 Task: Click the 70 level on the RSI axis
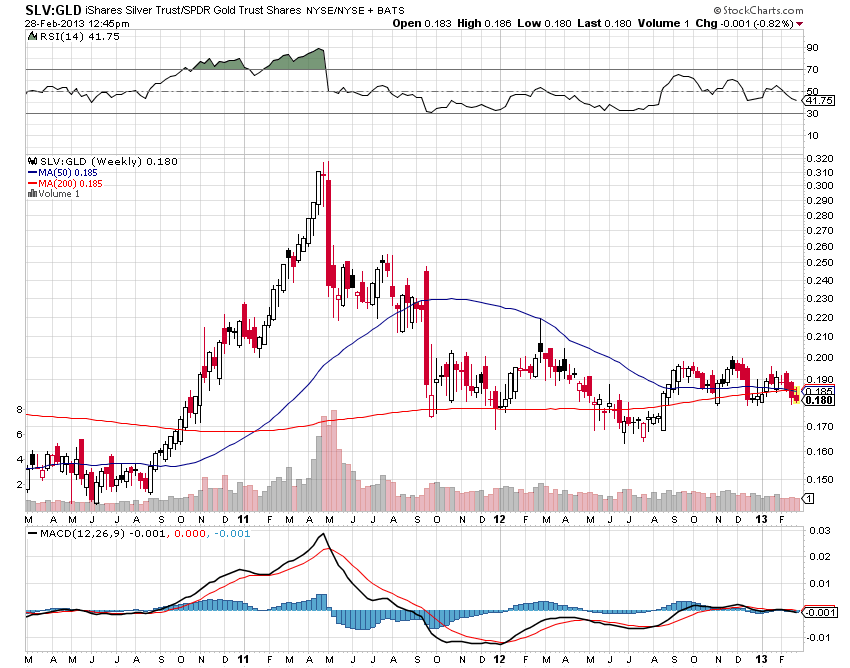pyautogui.click(x=813, y=69)
